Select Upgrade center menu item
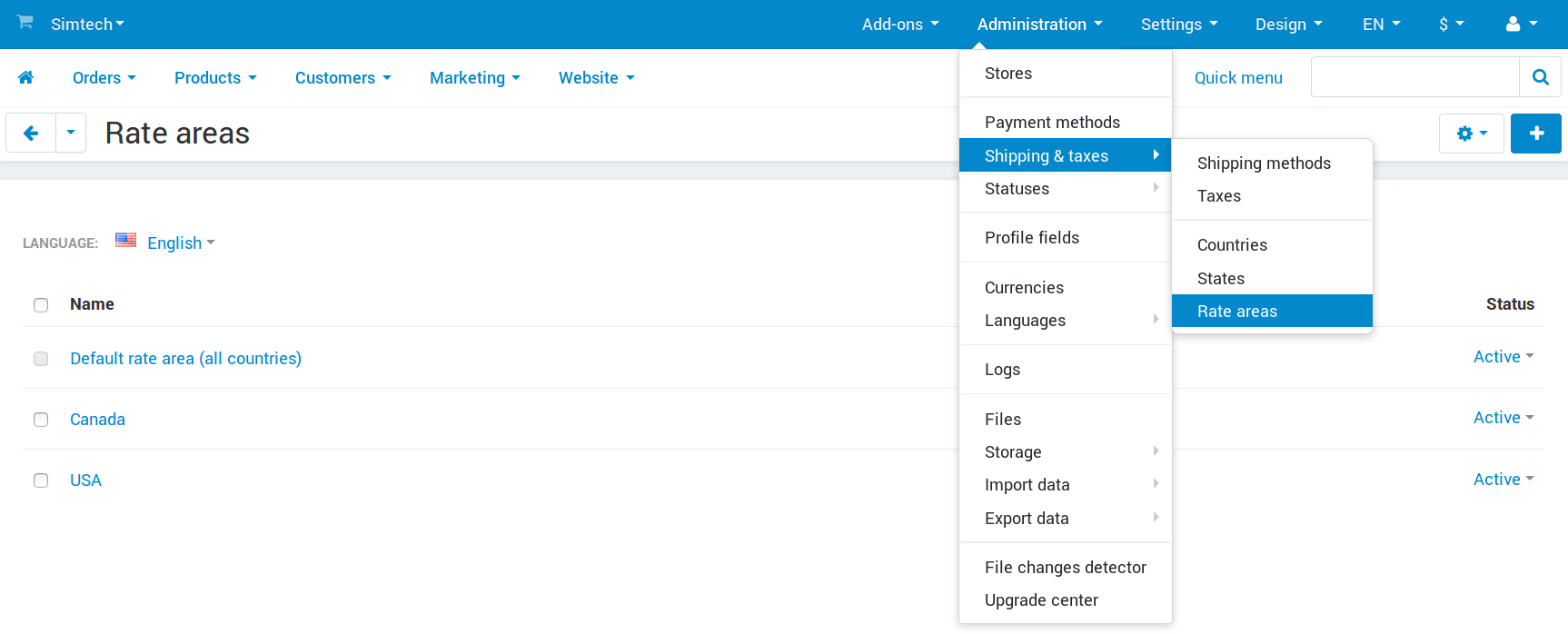The height and width of the screenshot is (634, 1568). 1066,600
